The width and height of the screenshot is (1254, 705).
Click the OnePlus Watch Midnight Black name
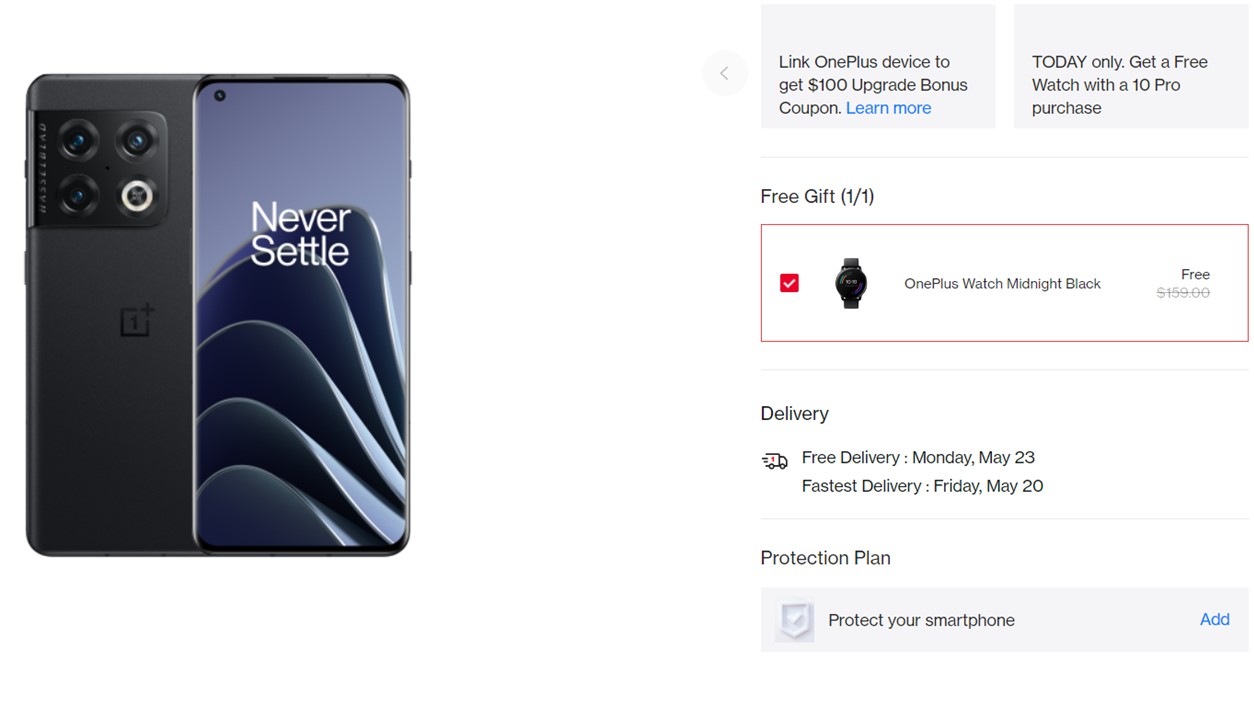[1002, 284]
